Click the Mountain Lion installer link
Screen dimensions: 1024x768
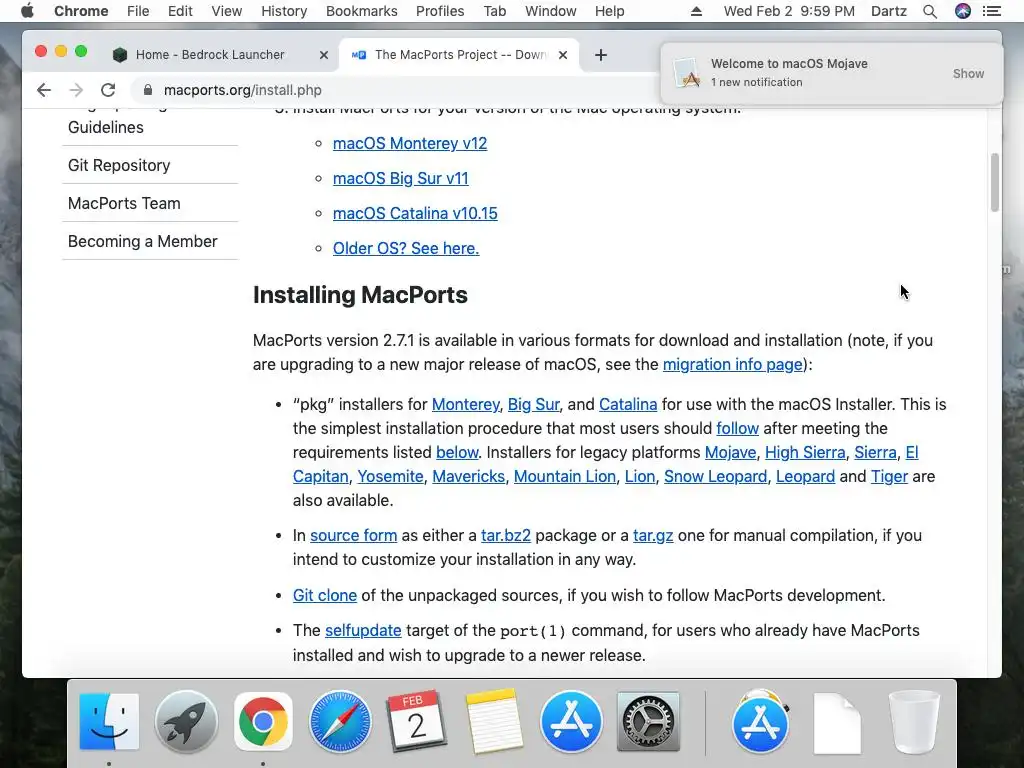coord(565,476)
